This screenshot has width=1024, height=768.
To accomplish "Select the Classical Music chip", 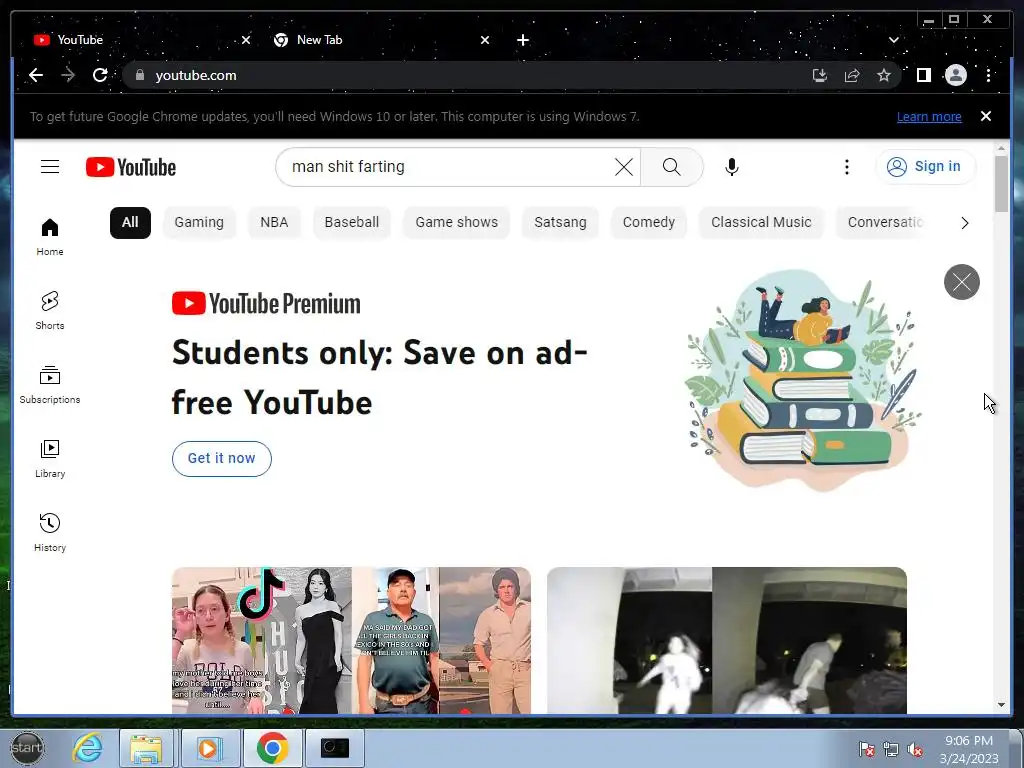I will pos(761,223).
